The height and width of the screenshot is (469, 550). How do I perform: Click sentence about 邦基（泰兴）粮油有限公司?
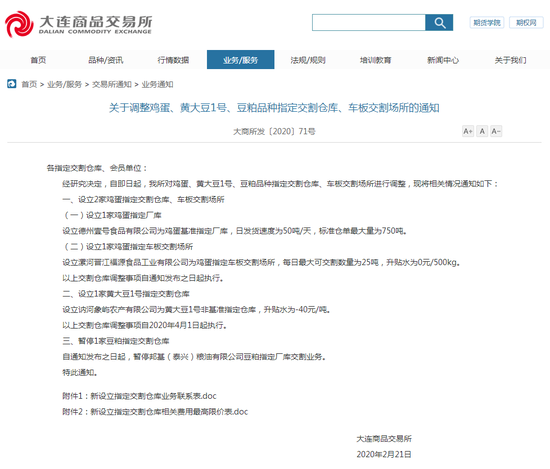pos(194,357)
